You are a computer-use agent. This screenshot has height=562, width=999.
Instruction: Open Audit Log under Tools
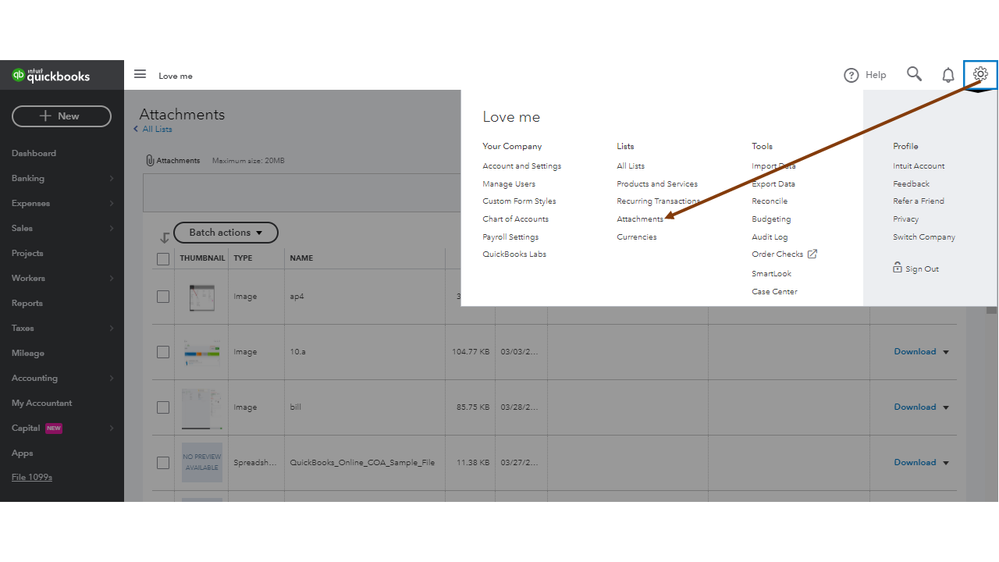point(769,236)
